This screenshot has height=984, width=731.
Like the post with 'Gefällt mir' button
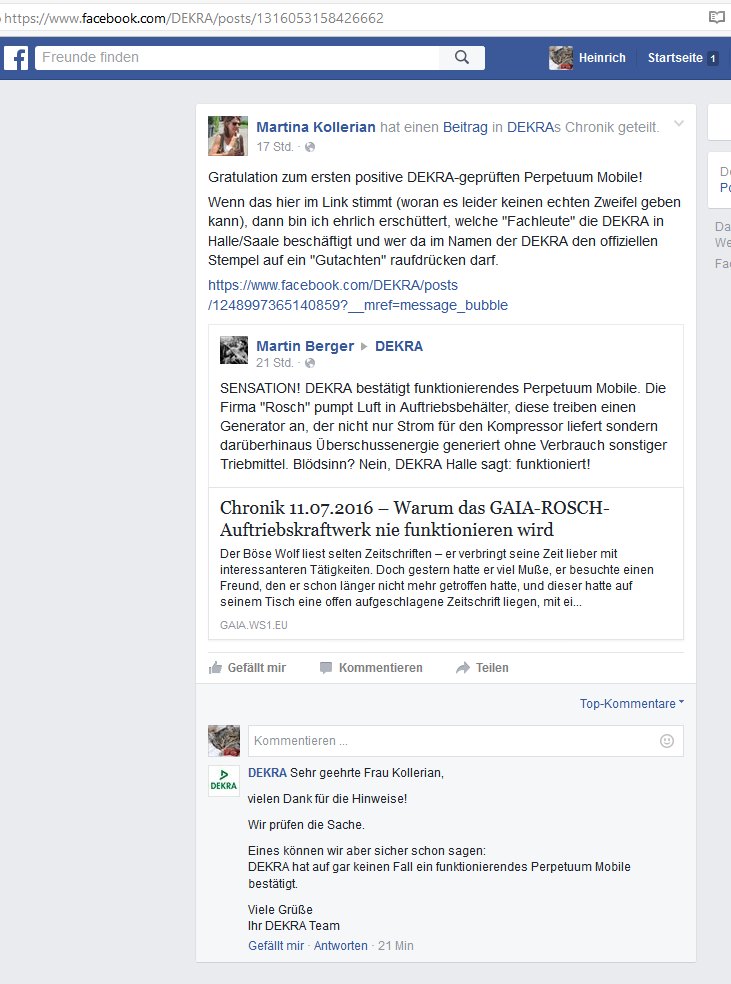247,668
